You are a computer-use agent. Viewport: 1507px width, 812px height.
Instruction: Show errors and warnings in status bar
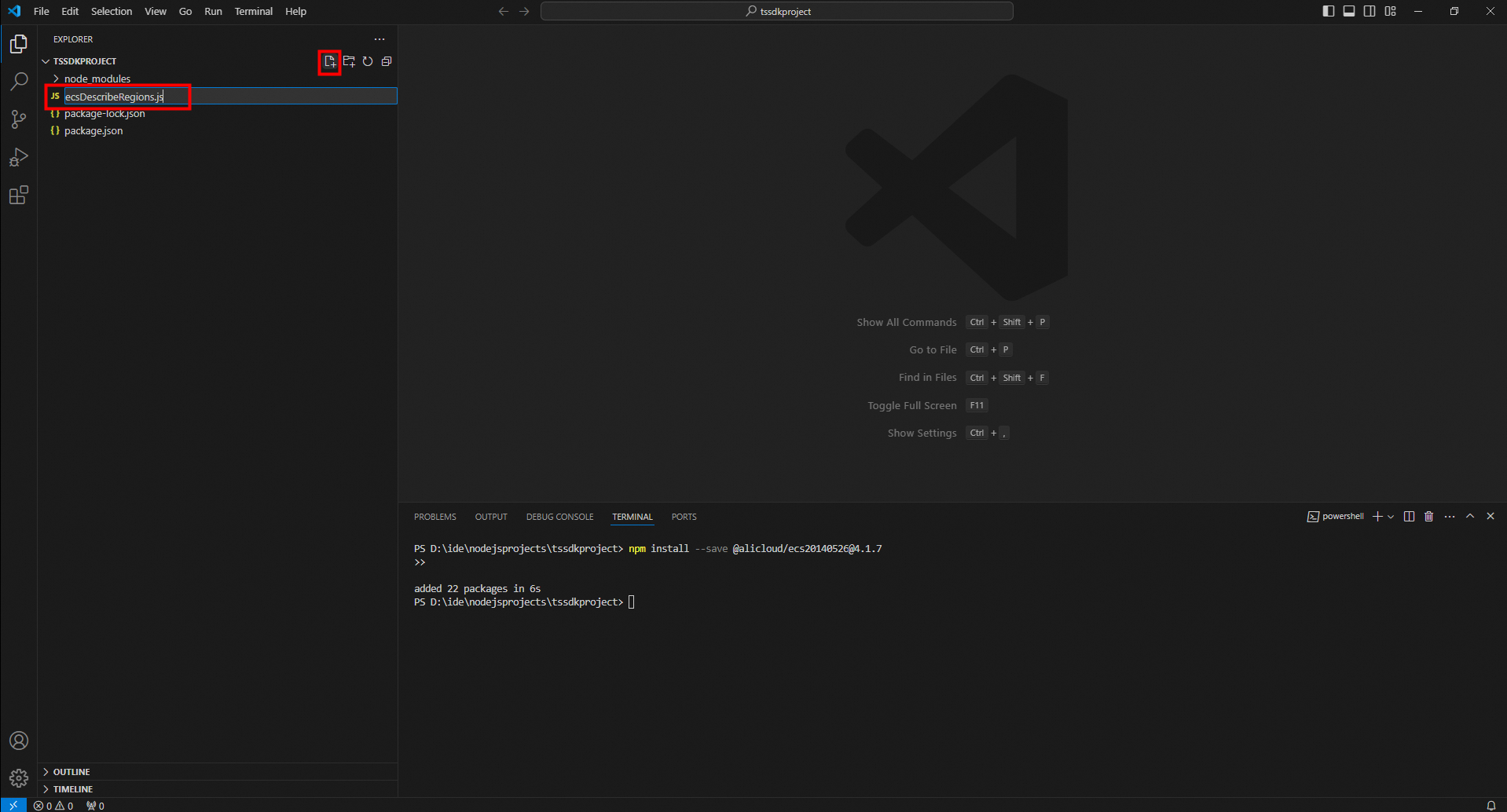(x=53, y=806)
